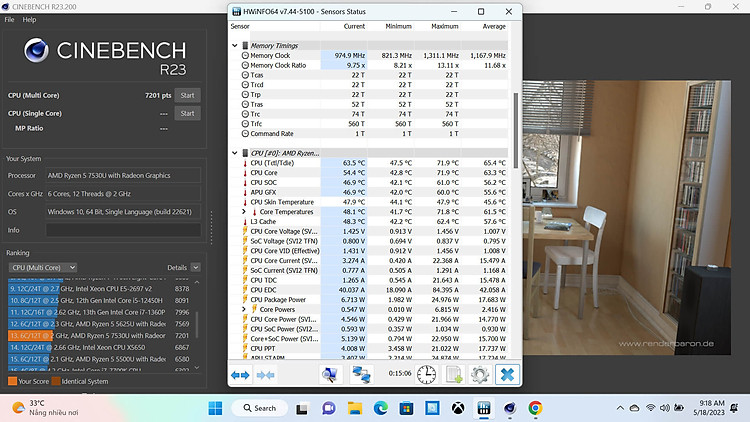Start logging with the document-plus icon in HWiNFO
This screenshot has height=422, width=750.
point(453,375)
